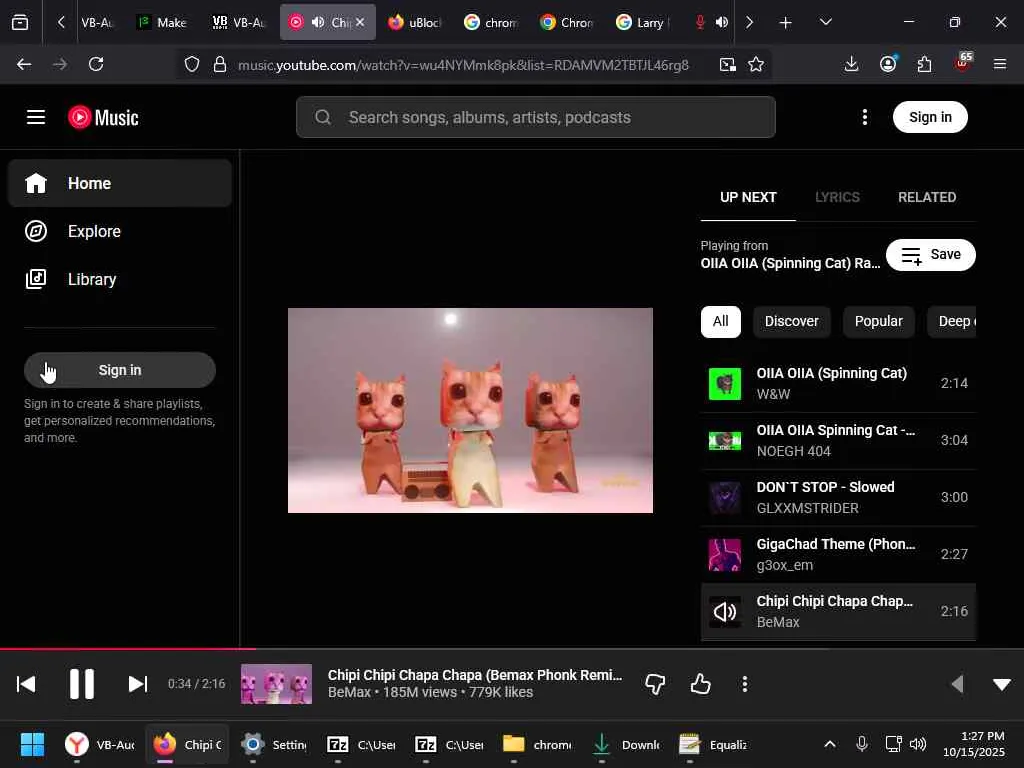This screenshot has height=768, width=1024.
Task: Skip to the next track
Action: (138, 684)
